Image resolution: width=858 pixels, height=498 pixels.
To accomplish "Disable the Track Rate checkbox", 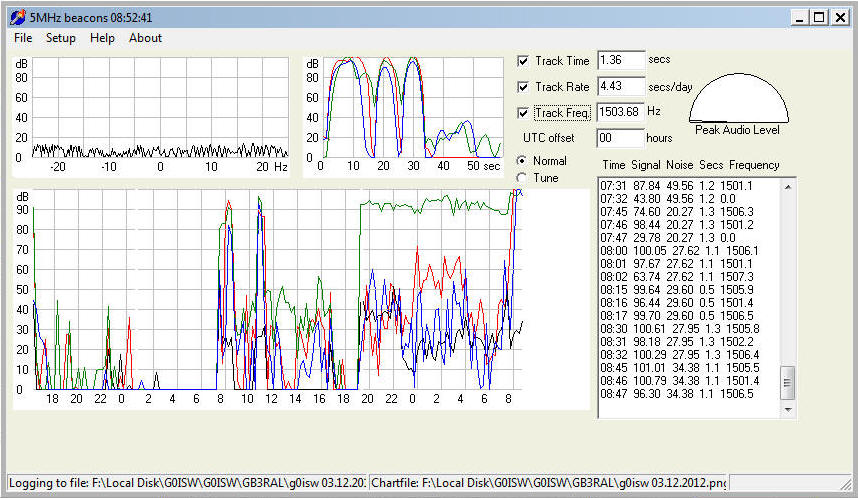I will coord(523,88).
